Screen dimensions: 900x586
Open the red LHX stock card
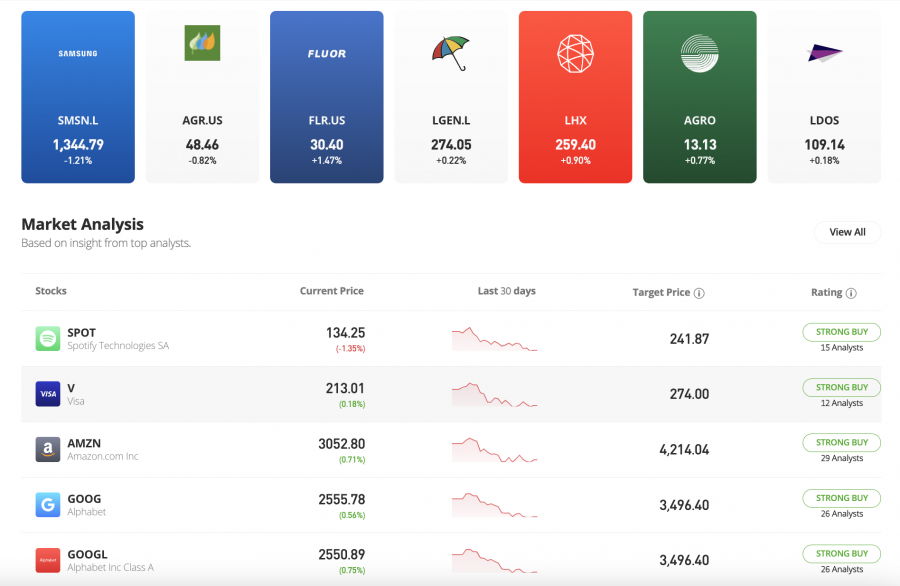pos(575,97)
